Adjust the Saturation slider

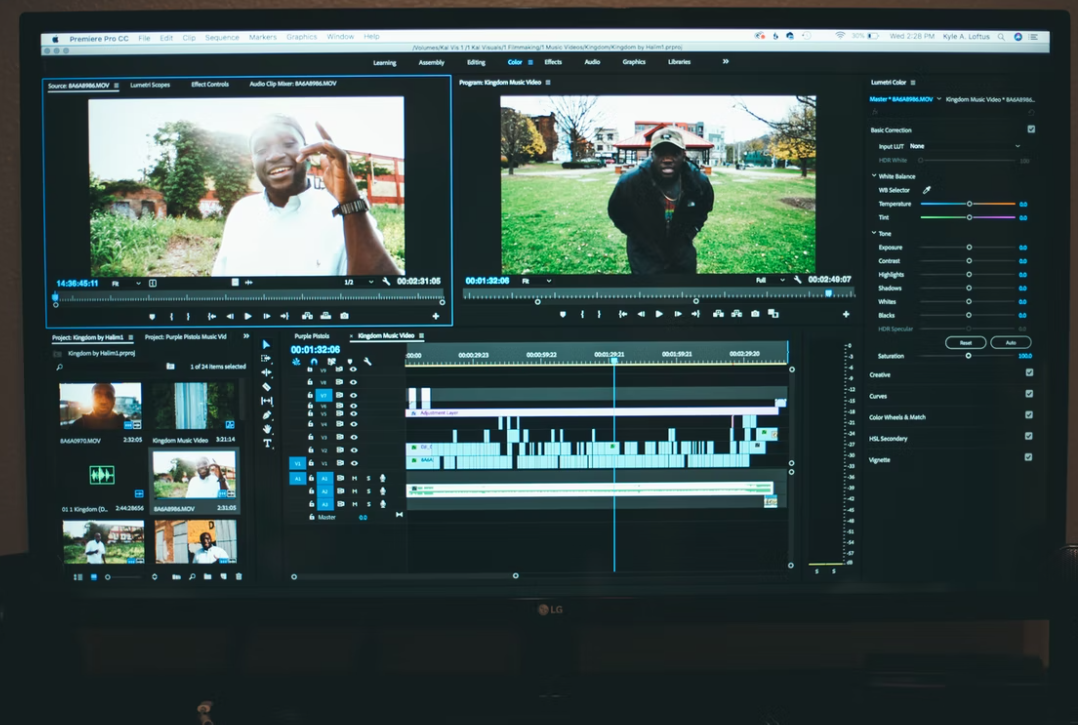coord(968,356)
